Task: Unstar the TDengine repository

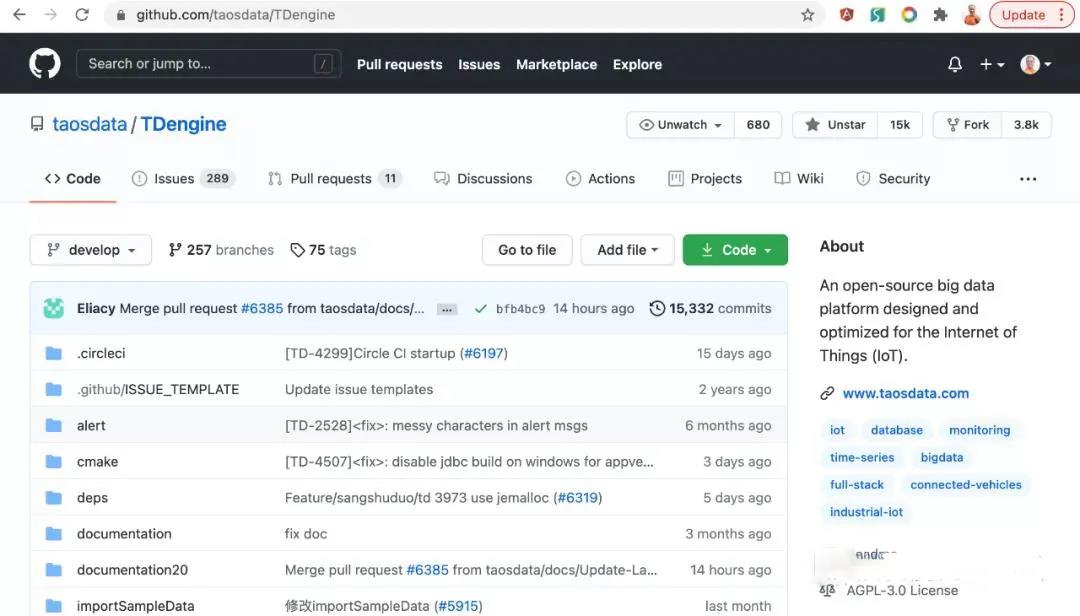Action: tap(835, 125)
